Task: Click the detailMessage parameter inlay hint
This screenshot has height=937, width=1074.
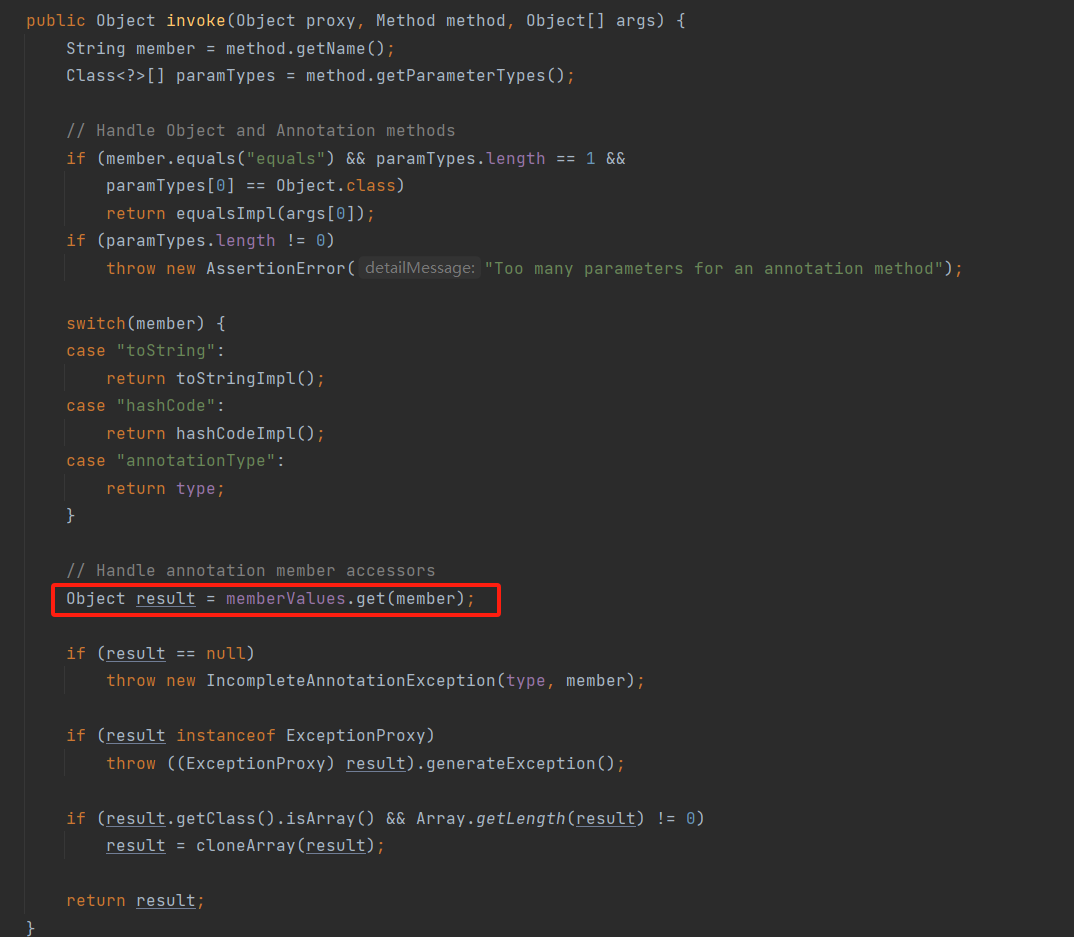Action: [419, 268]
